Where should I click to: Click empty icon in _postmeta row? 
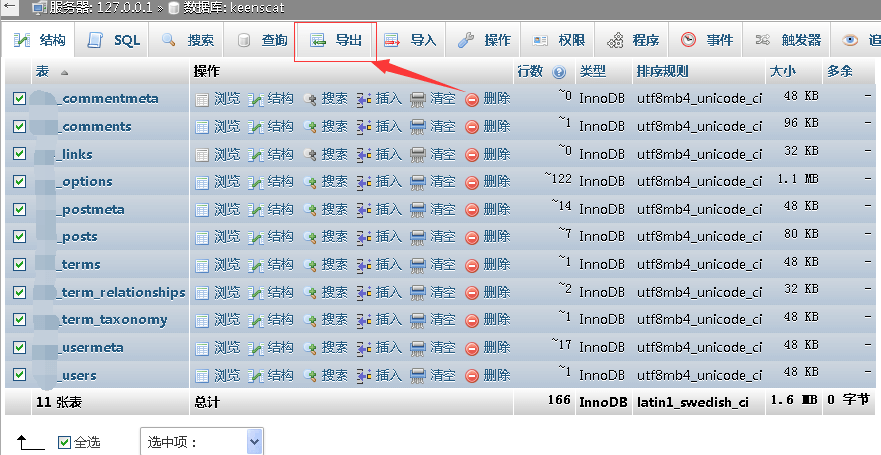418,210
